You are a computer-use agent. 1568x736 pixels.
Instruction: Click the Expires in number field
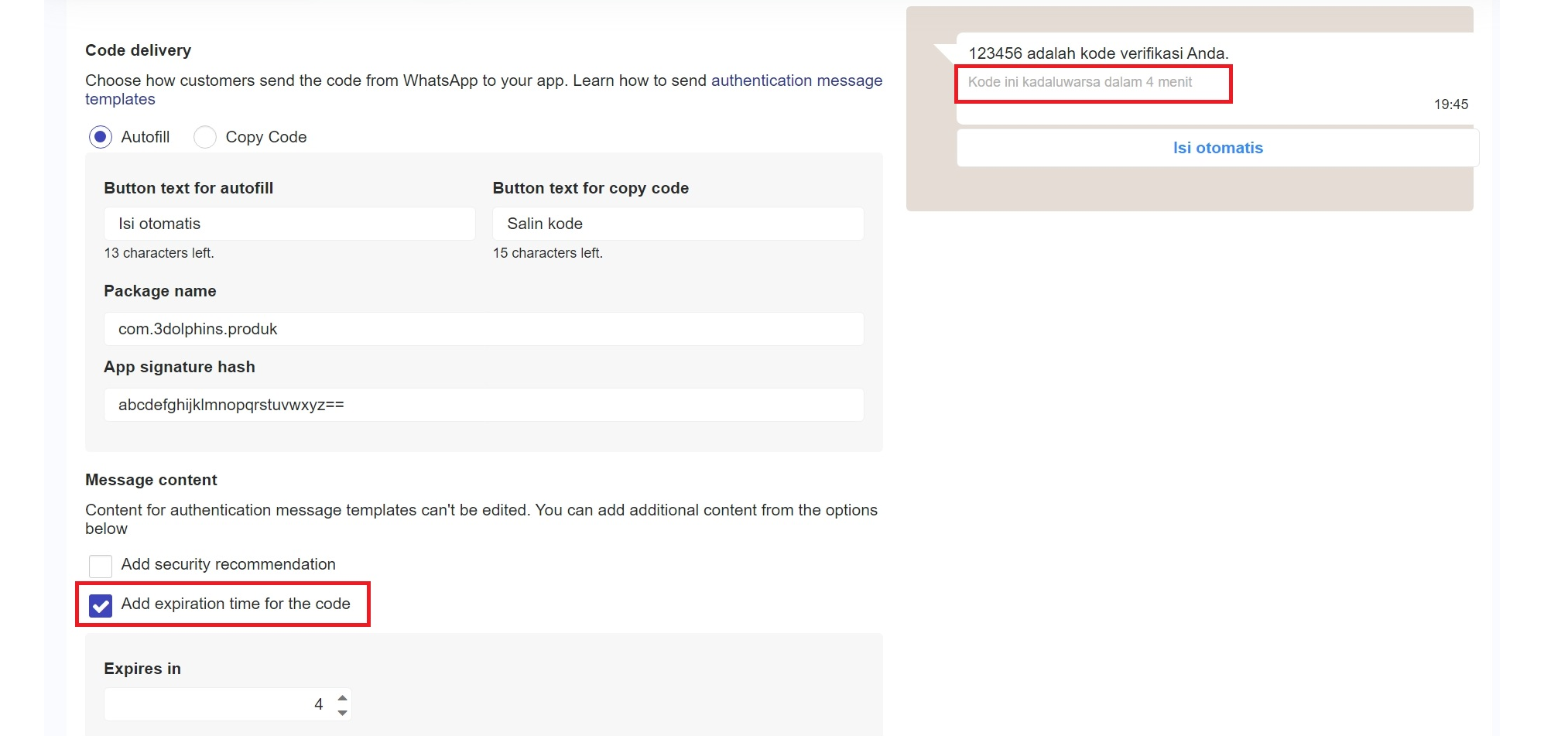(217, 704)
